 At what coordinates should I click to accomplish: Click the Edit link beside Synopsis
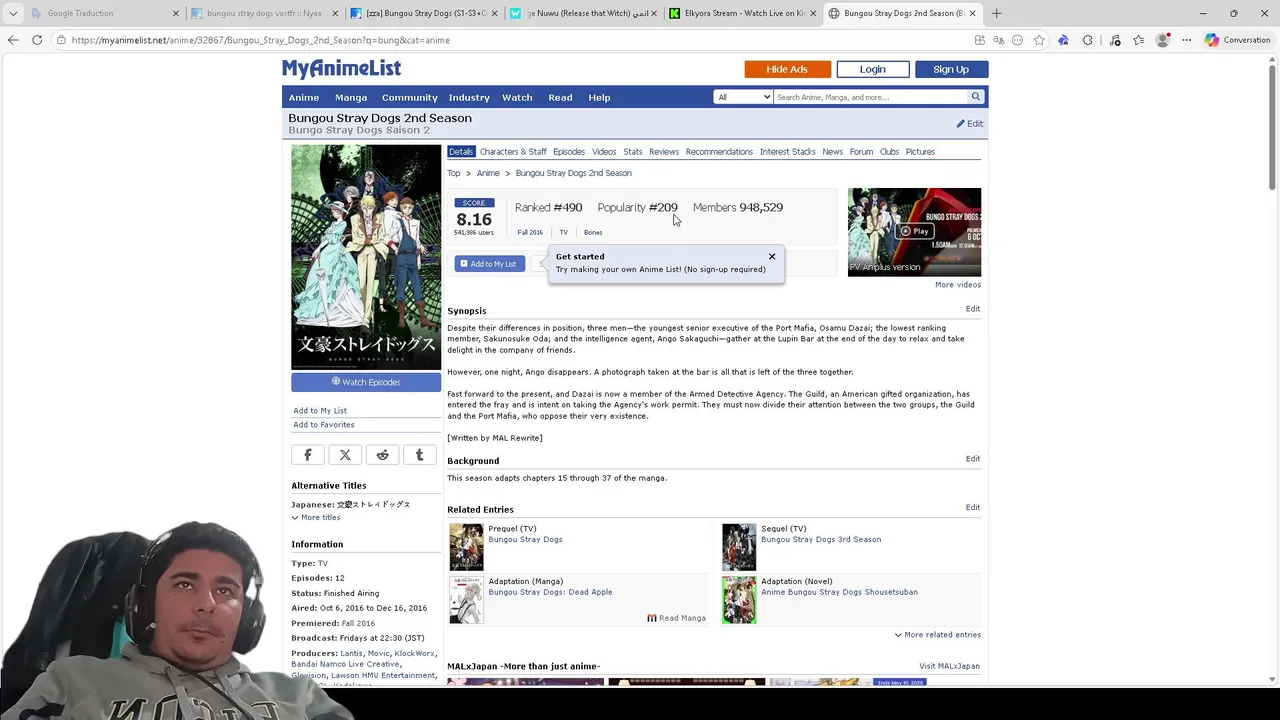click(973, 309)
